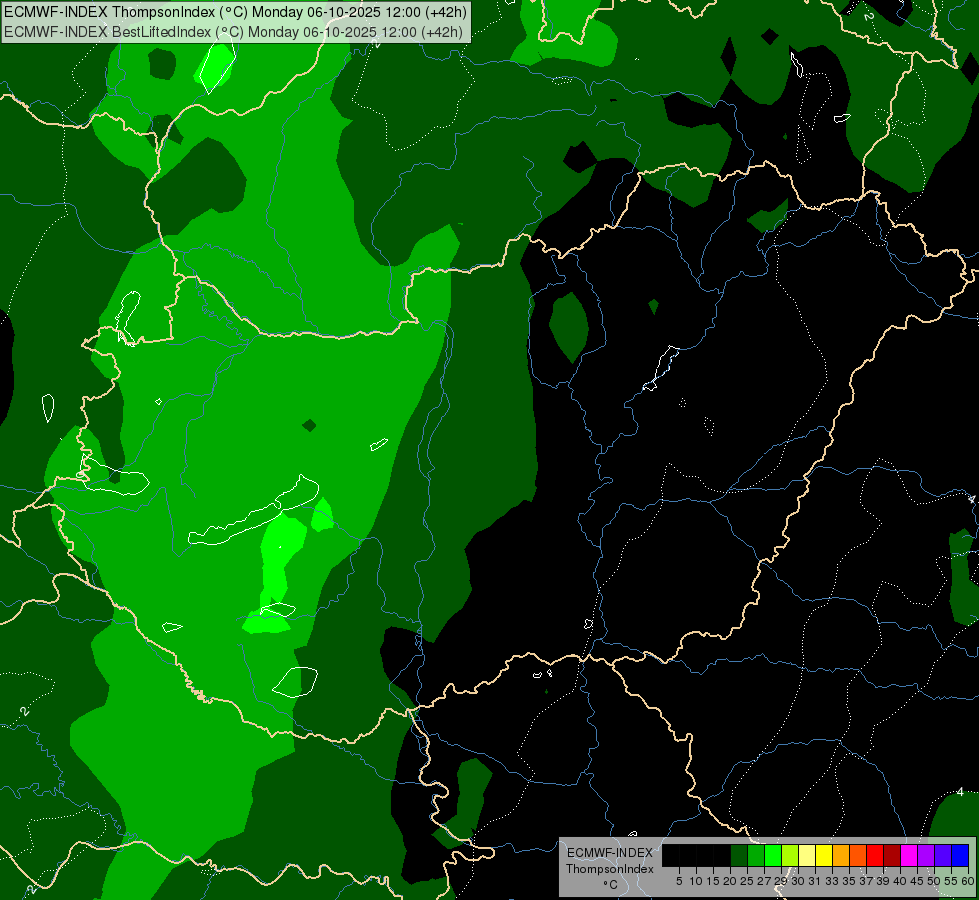The image size is (979, 900).
Task: Click the bright red 37–39 legend swatch
Action: coord(875,855)
